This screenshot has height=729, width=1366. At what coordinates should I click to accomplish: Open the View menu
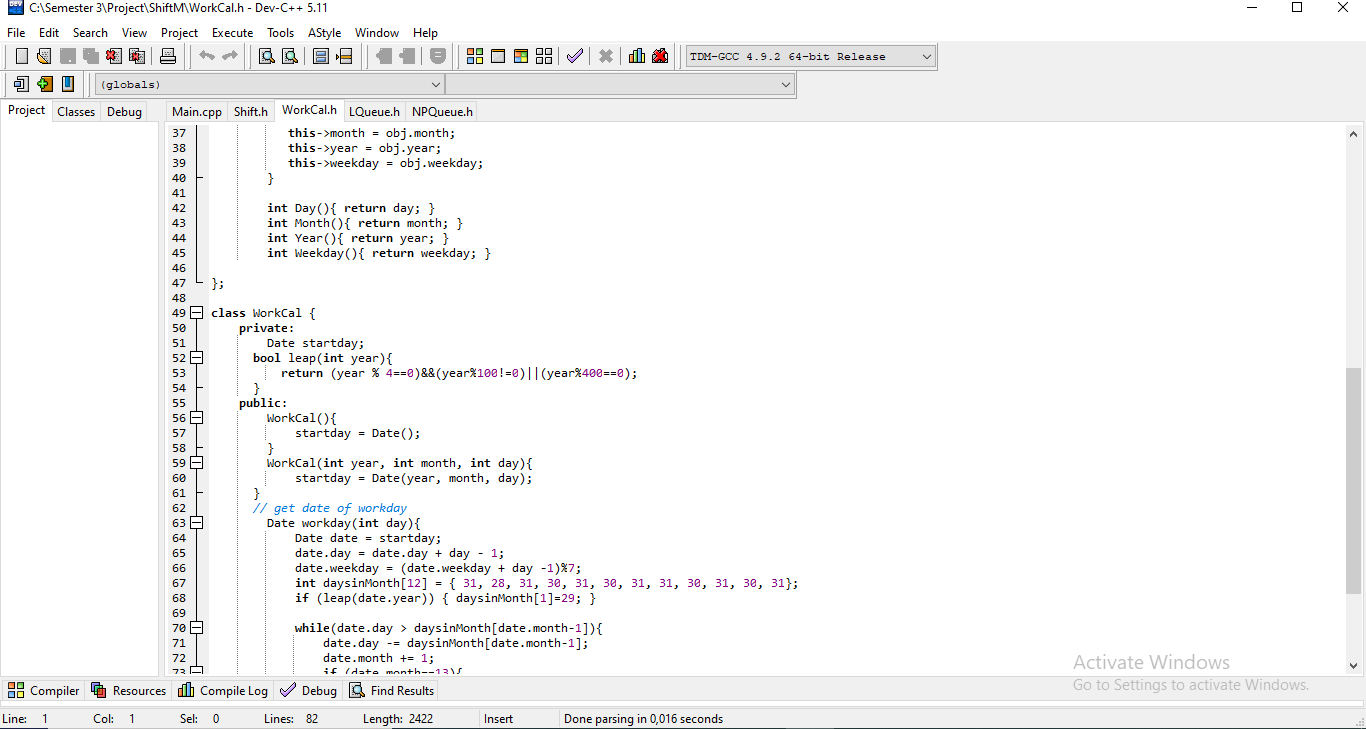(x=134, y=33)
